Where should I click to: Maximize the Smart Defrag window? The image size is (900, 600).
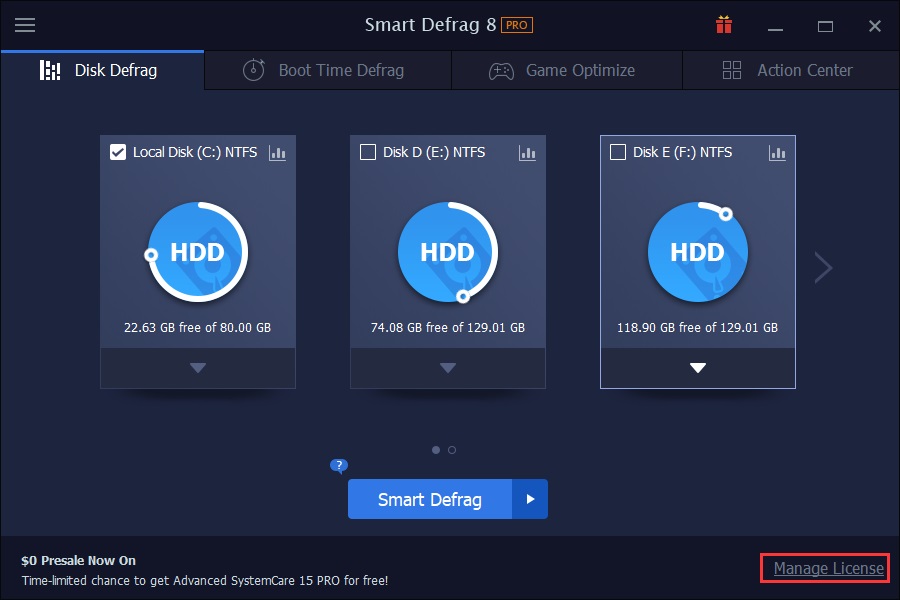coord(825,26)
